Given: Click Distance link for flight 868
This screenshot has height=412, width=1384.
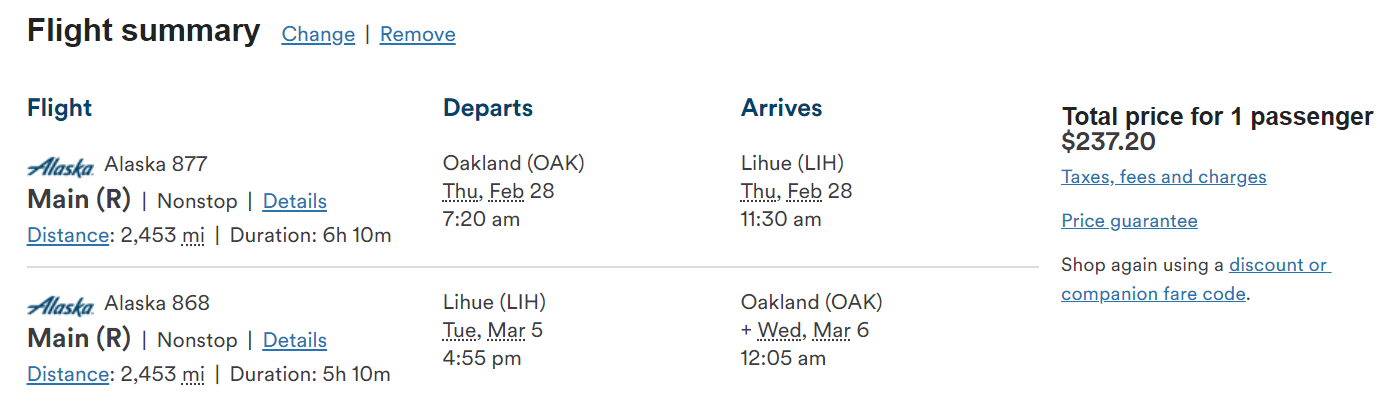Looking at the screenshot, I should [67, 375].
